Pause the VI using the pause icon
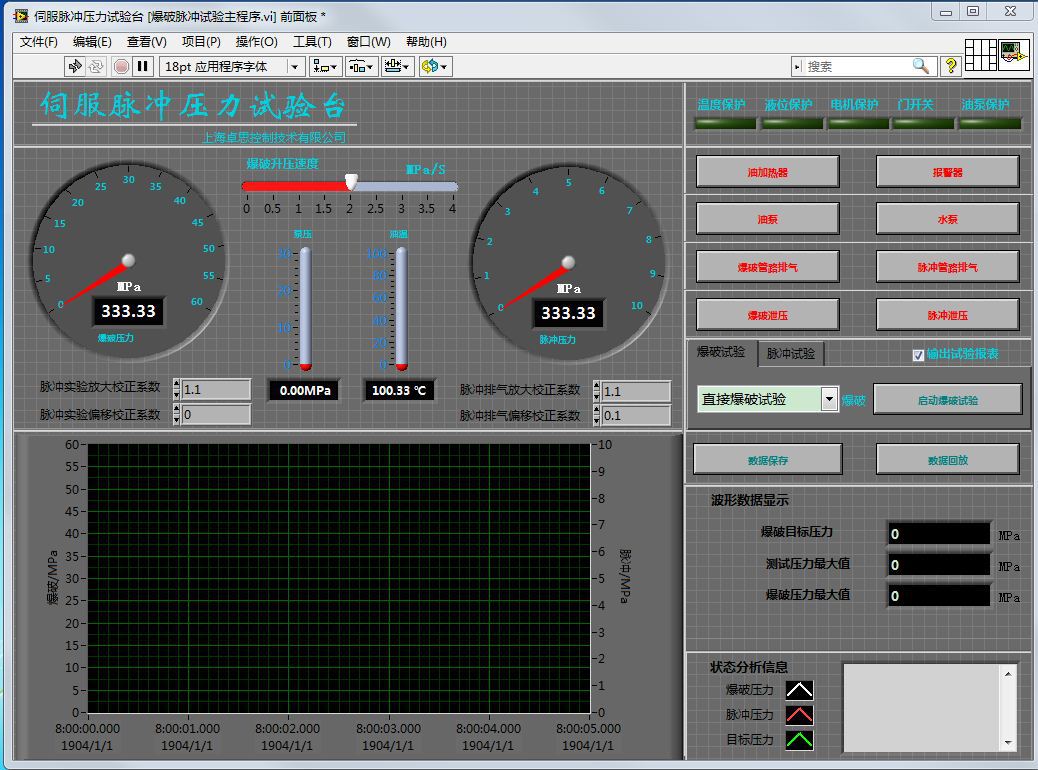Viewport: 1038px width, 770px height. pyautogui.click(x=142, y=66)
